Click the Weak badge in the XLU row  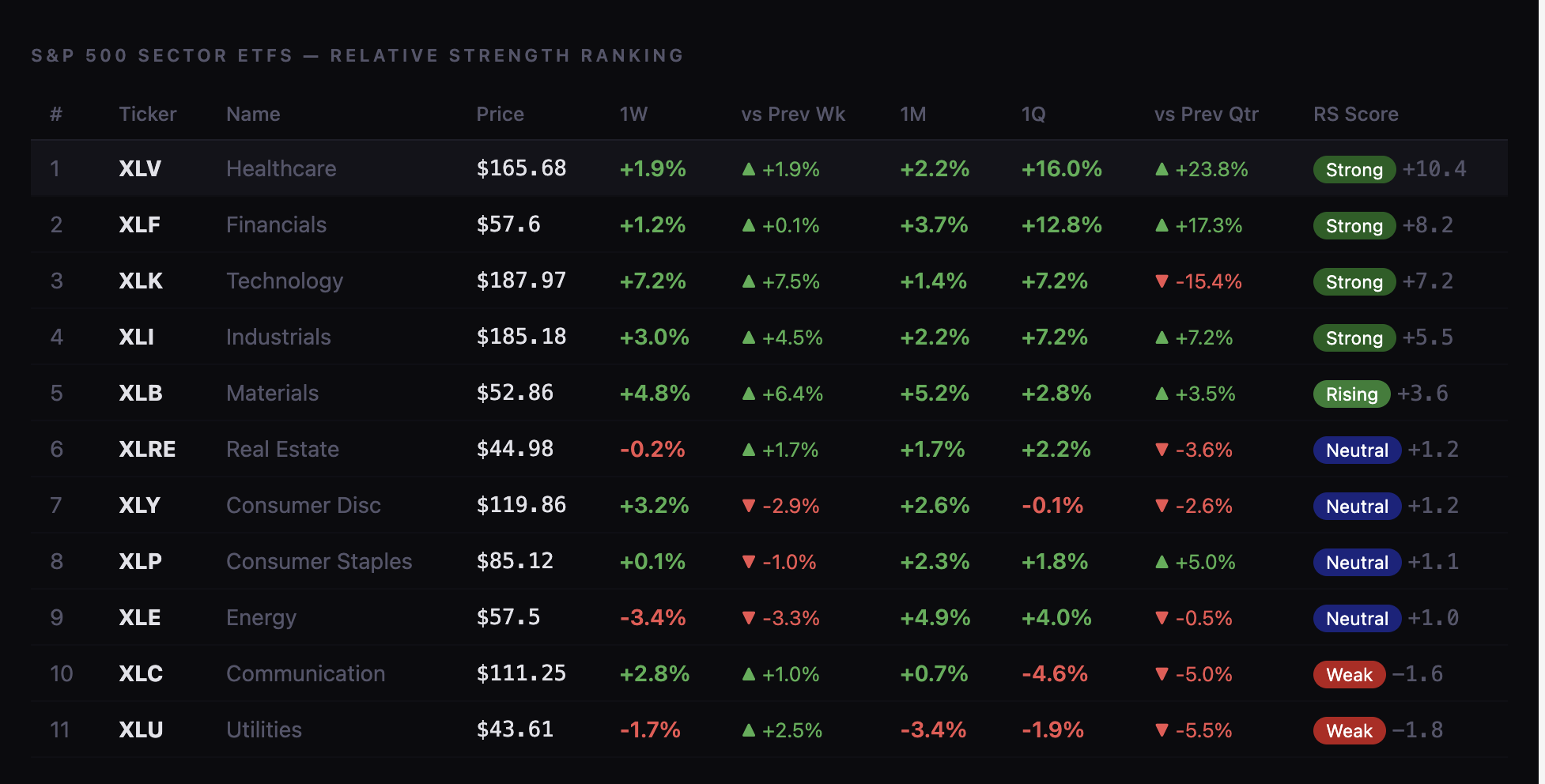click(1350, 731)
